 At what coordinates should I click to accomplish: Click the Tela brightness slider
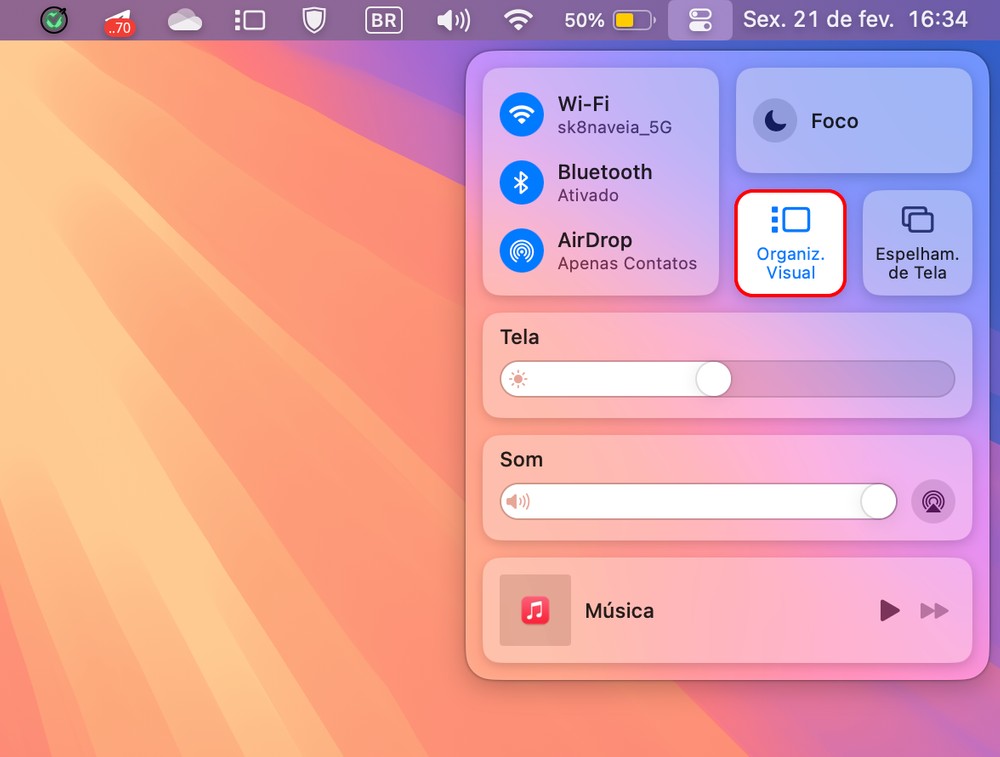click(727, 379)
